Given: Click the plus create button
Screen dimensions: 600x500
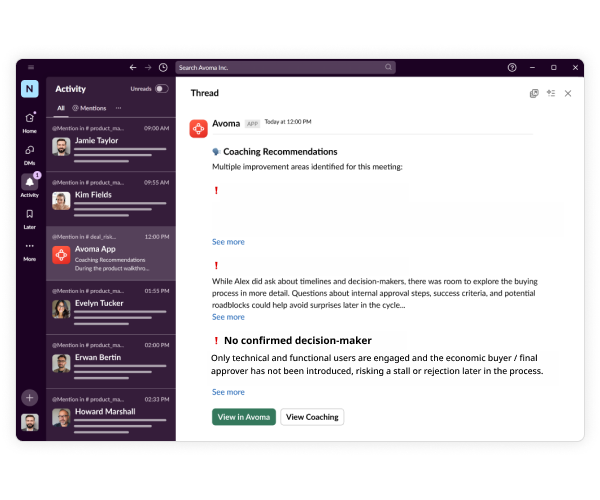Looking at the screenshot, I should [x=29, y=397].
